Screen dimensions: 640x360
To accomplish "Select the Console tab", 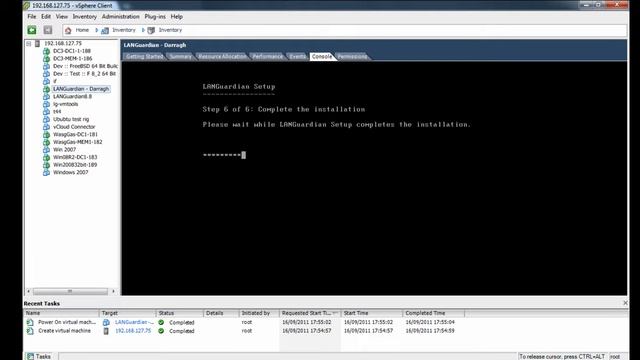I will [322, 56].
